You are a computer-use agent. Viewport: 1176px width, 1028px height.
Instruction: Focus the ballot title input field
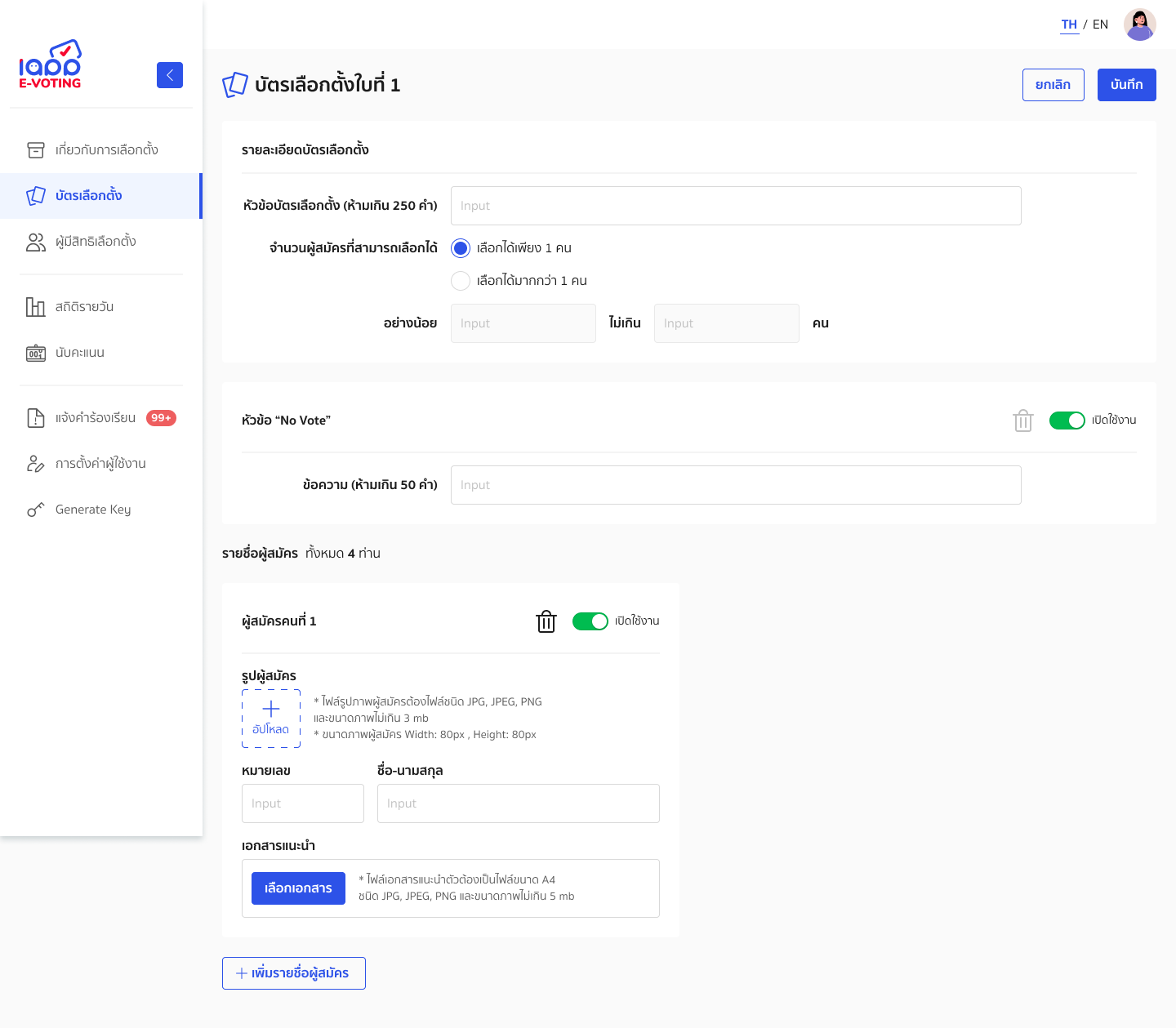pyautogui.click(x=736, y=206)
